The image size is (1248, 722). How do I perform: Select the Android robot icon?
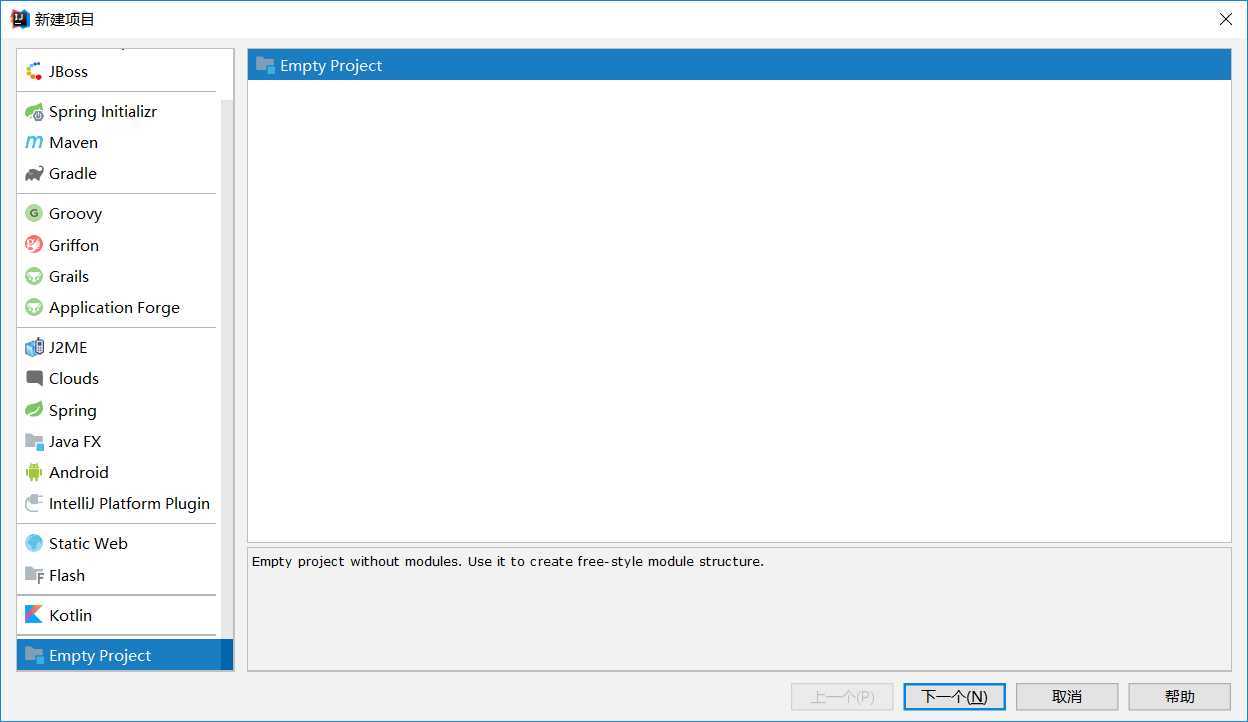click(34, 473)
